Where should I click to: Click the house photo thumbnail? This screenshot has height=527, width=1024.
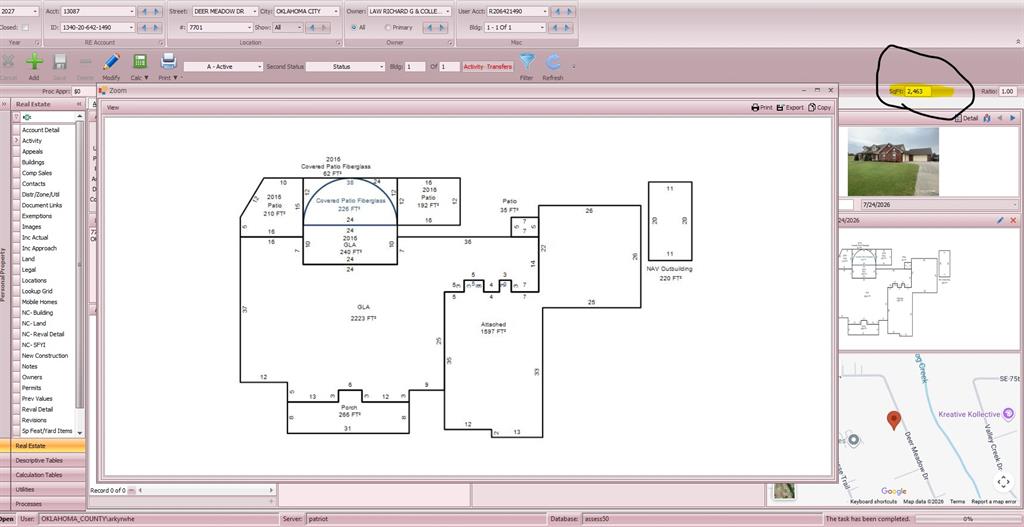click(x=893, y=161)
